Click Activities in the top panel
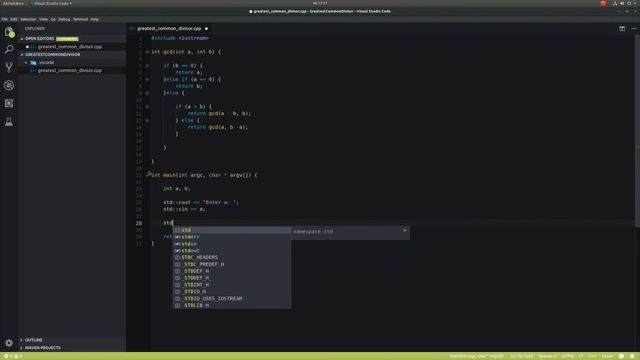 13,3
